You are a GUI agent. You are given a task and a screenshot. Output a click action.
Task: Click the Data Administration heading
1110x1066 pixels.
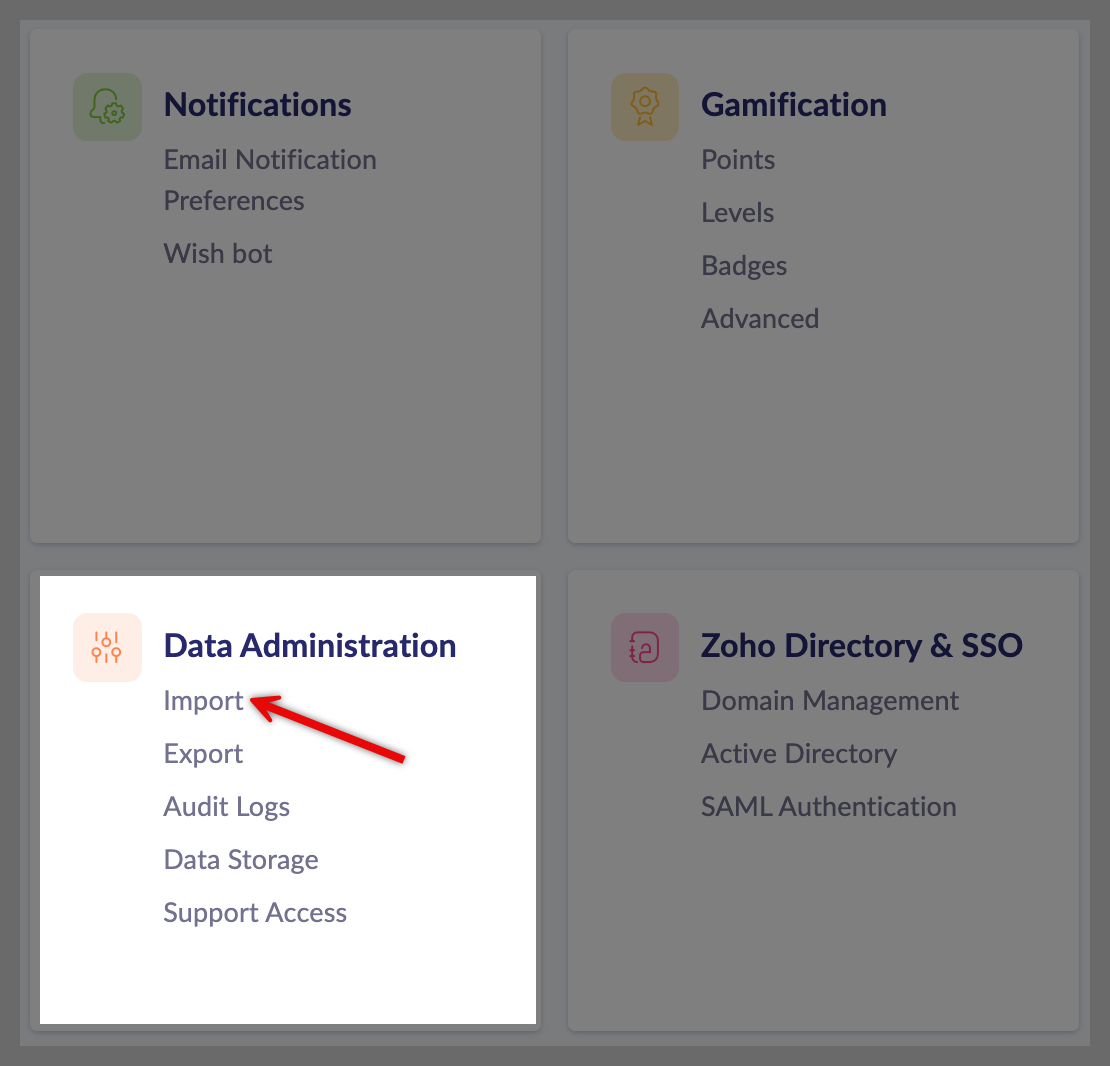tap(310, 646)
